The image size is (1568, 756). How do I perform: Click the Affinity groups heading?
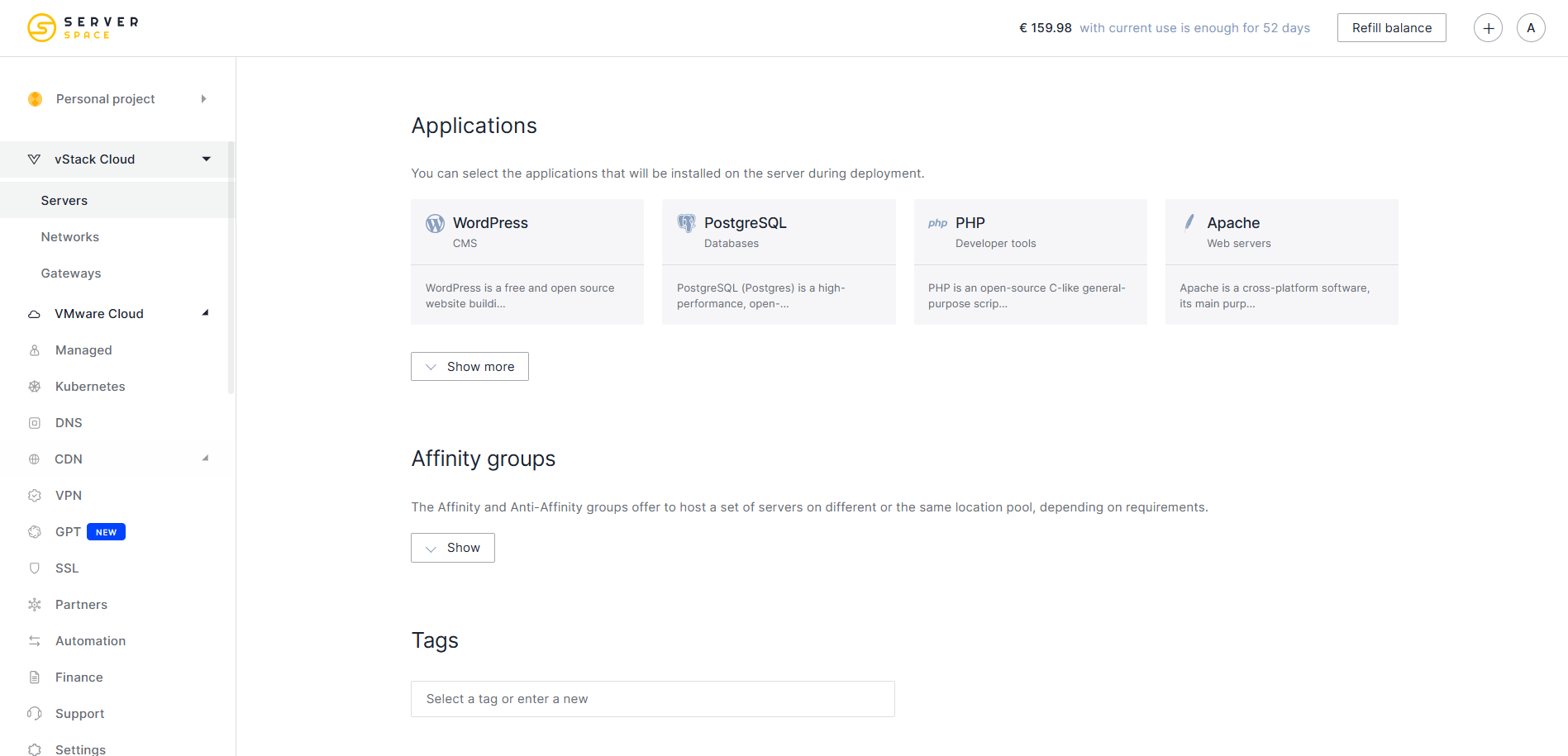click(484, 459)
